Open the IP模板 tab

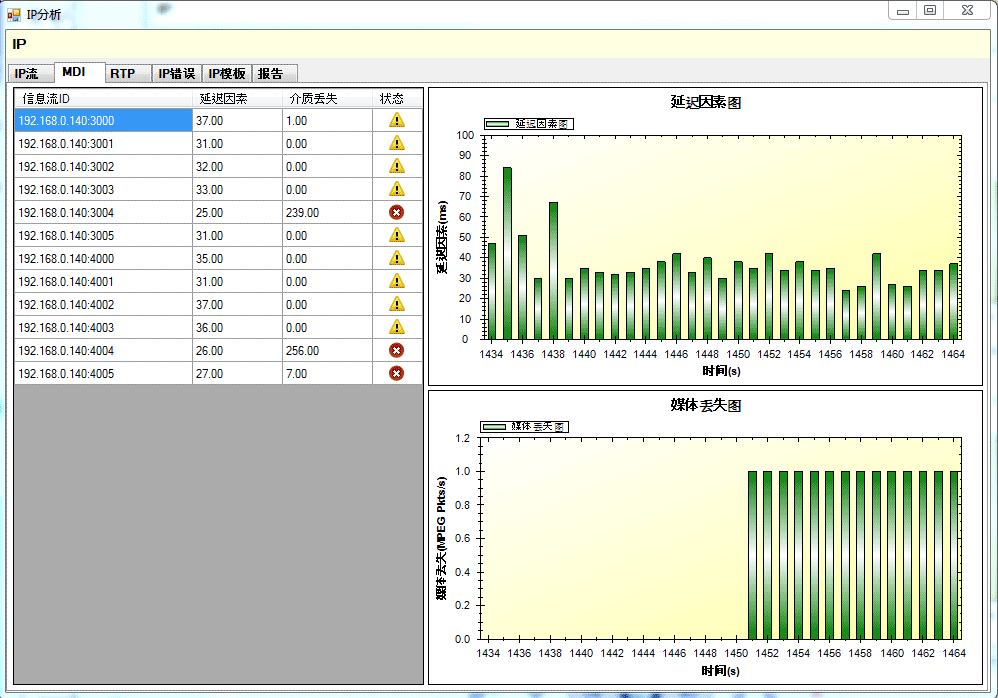[x=227, y=74]
